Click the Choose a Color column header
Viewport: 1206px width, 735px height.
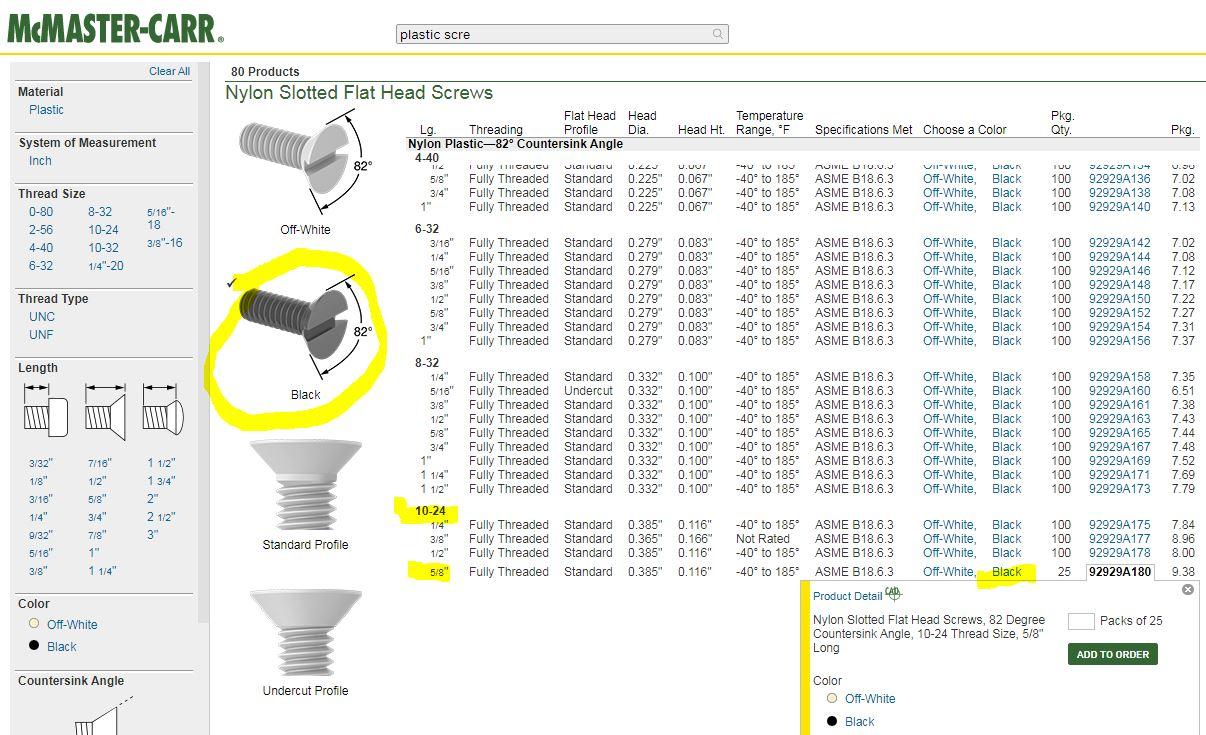point(965,130)
